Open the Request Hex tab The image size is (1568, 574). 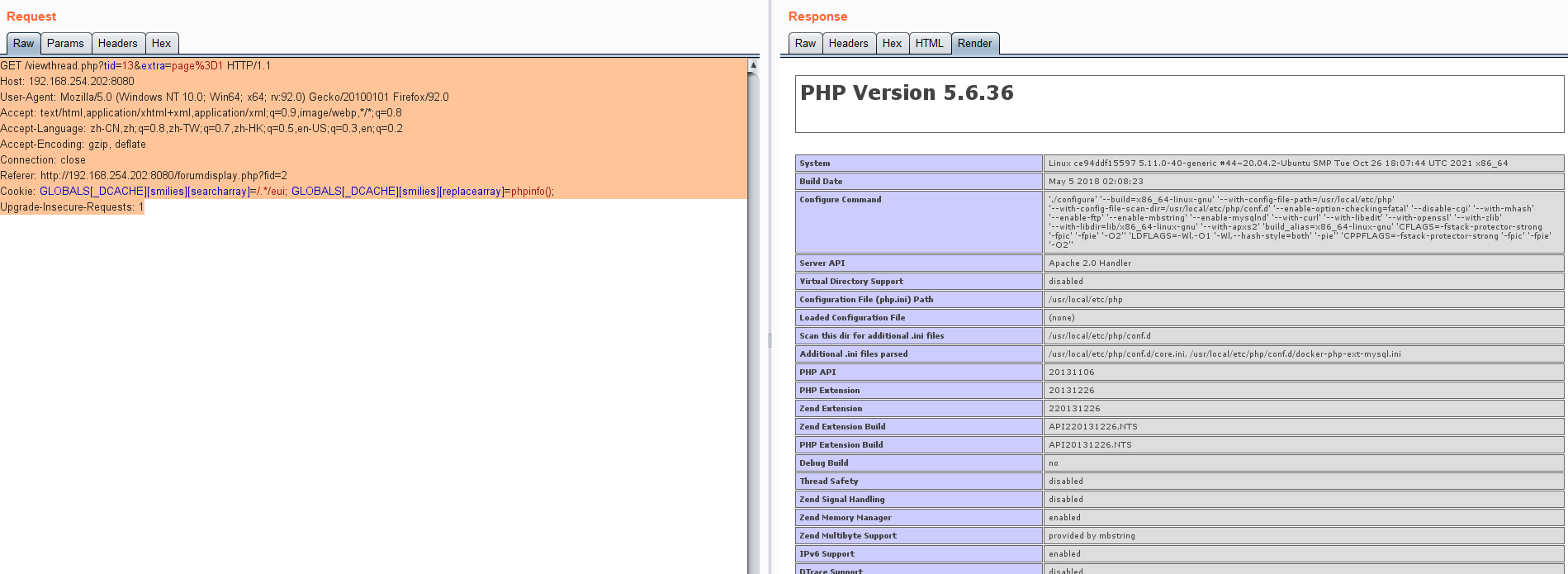point(162,44)
